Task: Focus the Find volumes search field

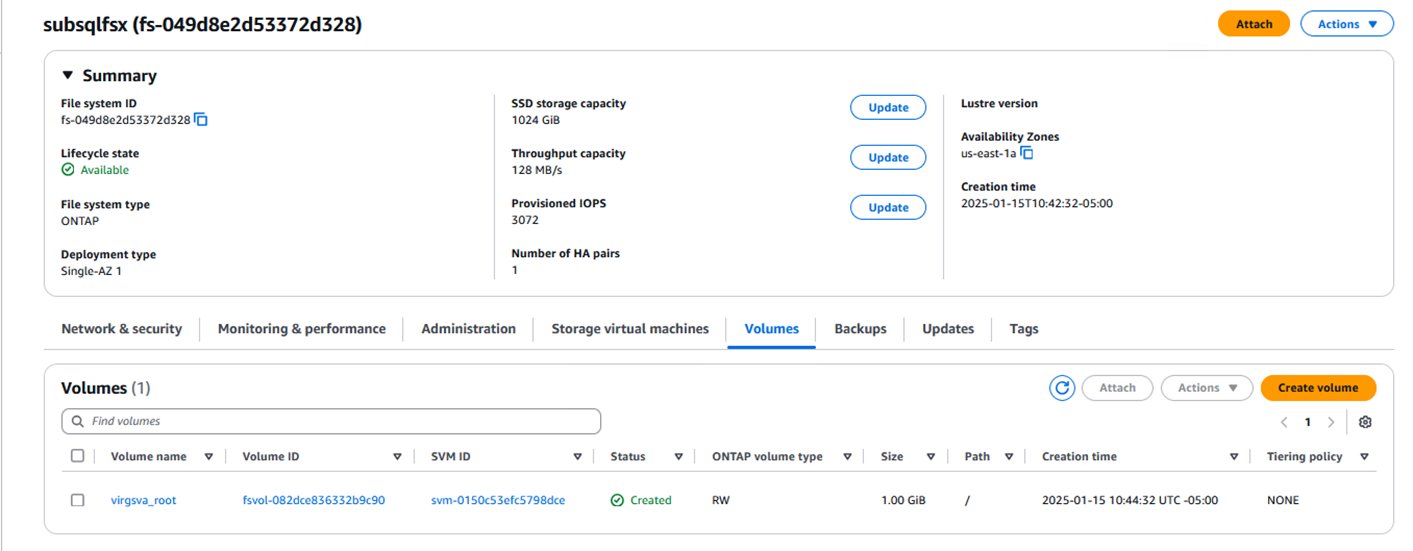Action: [331, 421]
